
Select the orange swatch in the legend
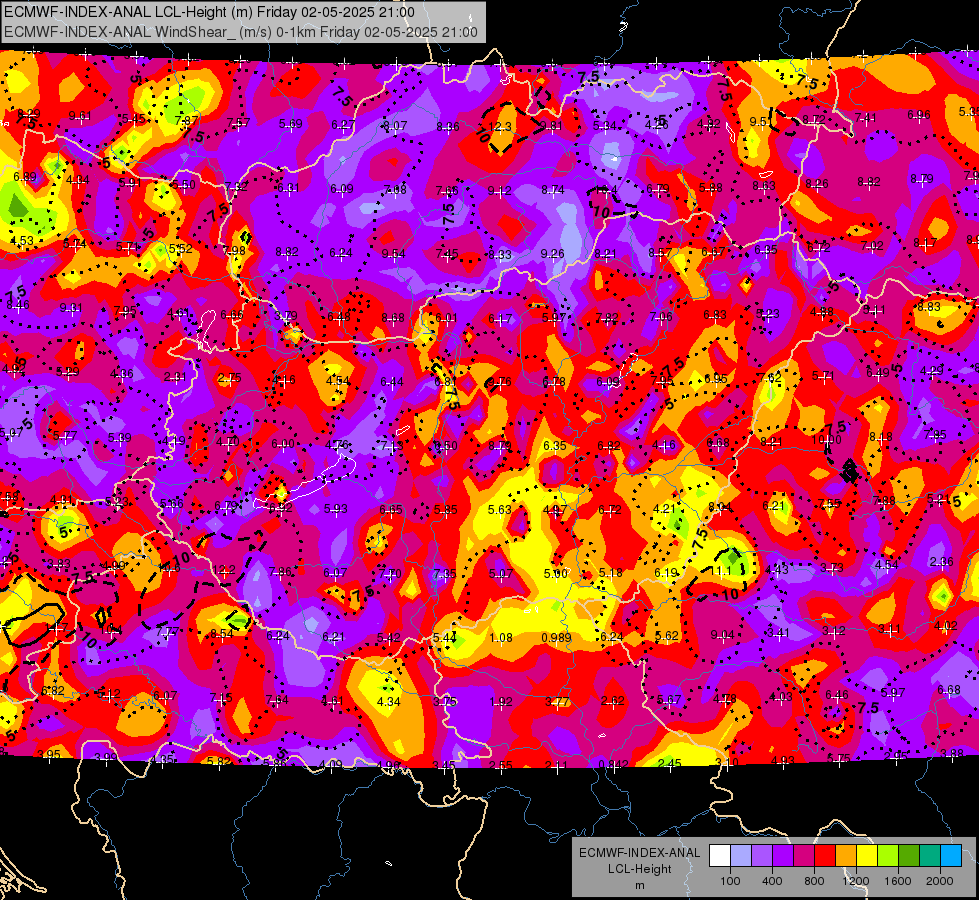point(846,855)
